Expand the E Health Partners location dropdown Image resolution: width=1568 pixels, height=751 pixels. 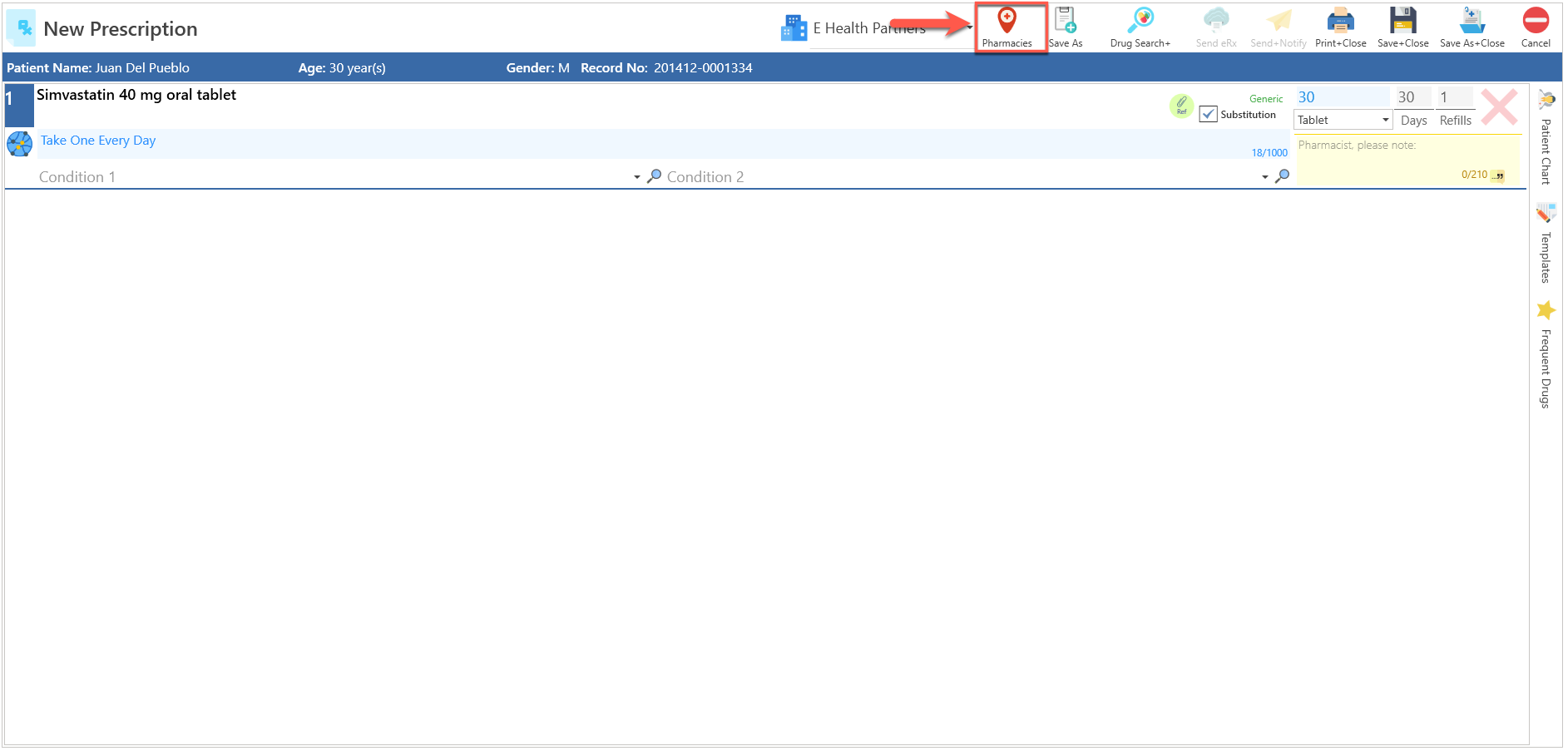point(970,27)
